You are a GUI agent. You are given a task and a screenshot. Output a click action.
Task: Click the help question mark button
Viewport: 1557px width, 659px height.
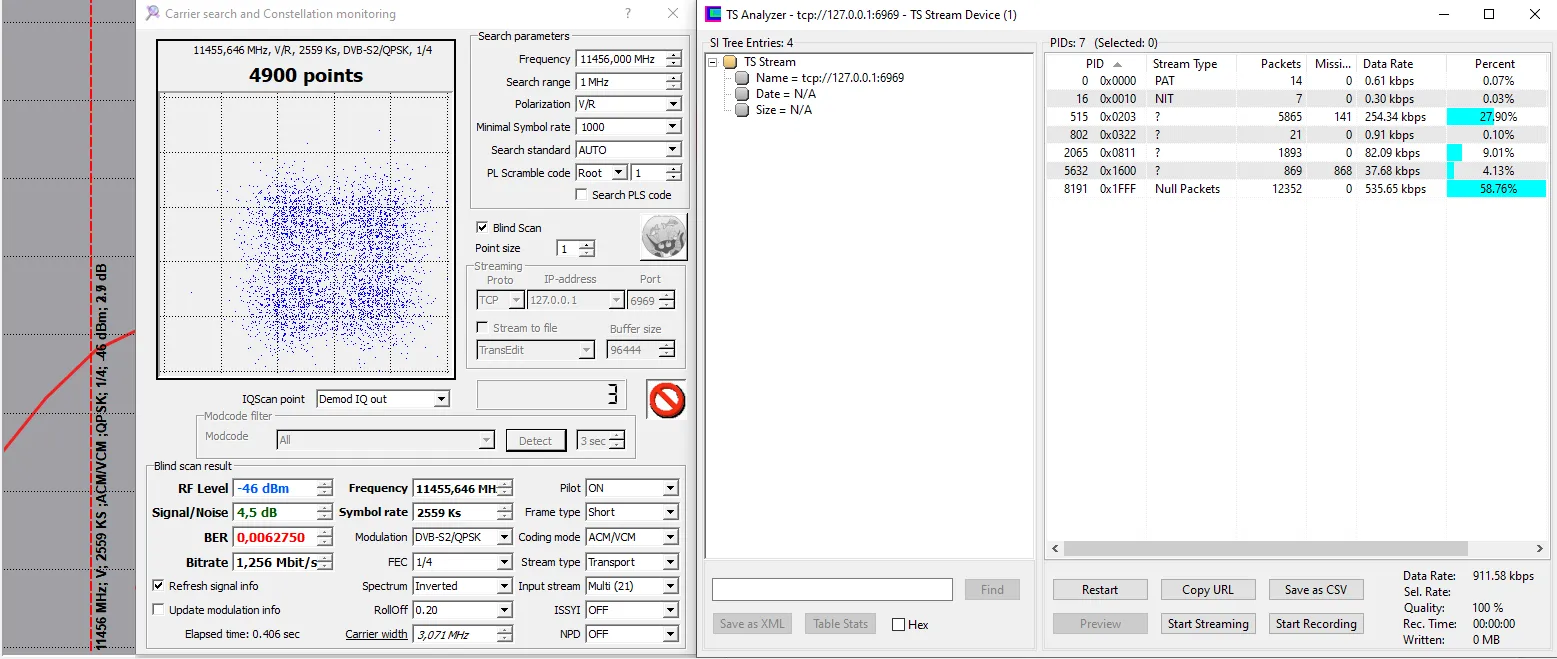[x=627, y=14]
